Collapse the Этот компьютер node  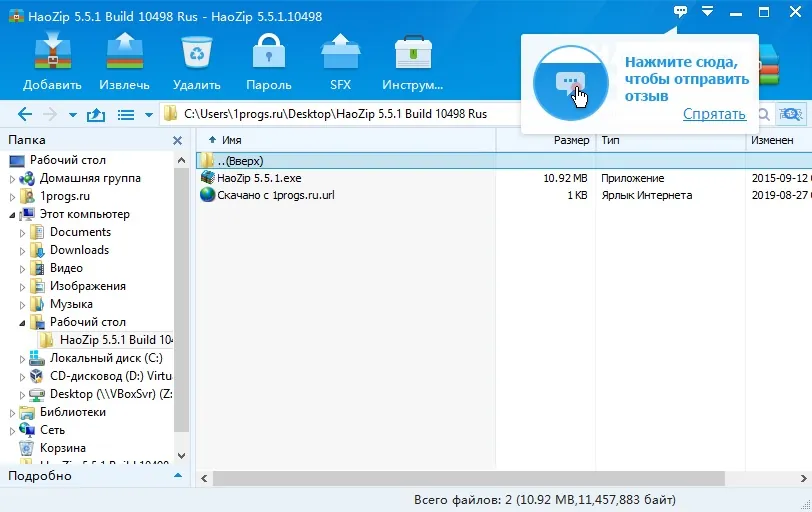click(12, 215)
